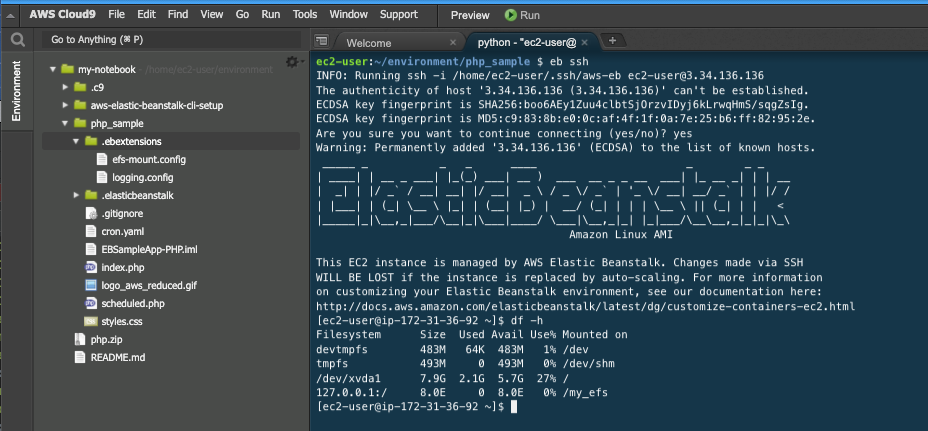Toggle the Environment side panel tab
Viewport: 928px width, 431px height.
(17, 91)
